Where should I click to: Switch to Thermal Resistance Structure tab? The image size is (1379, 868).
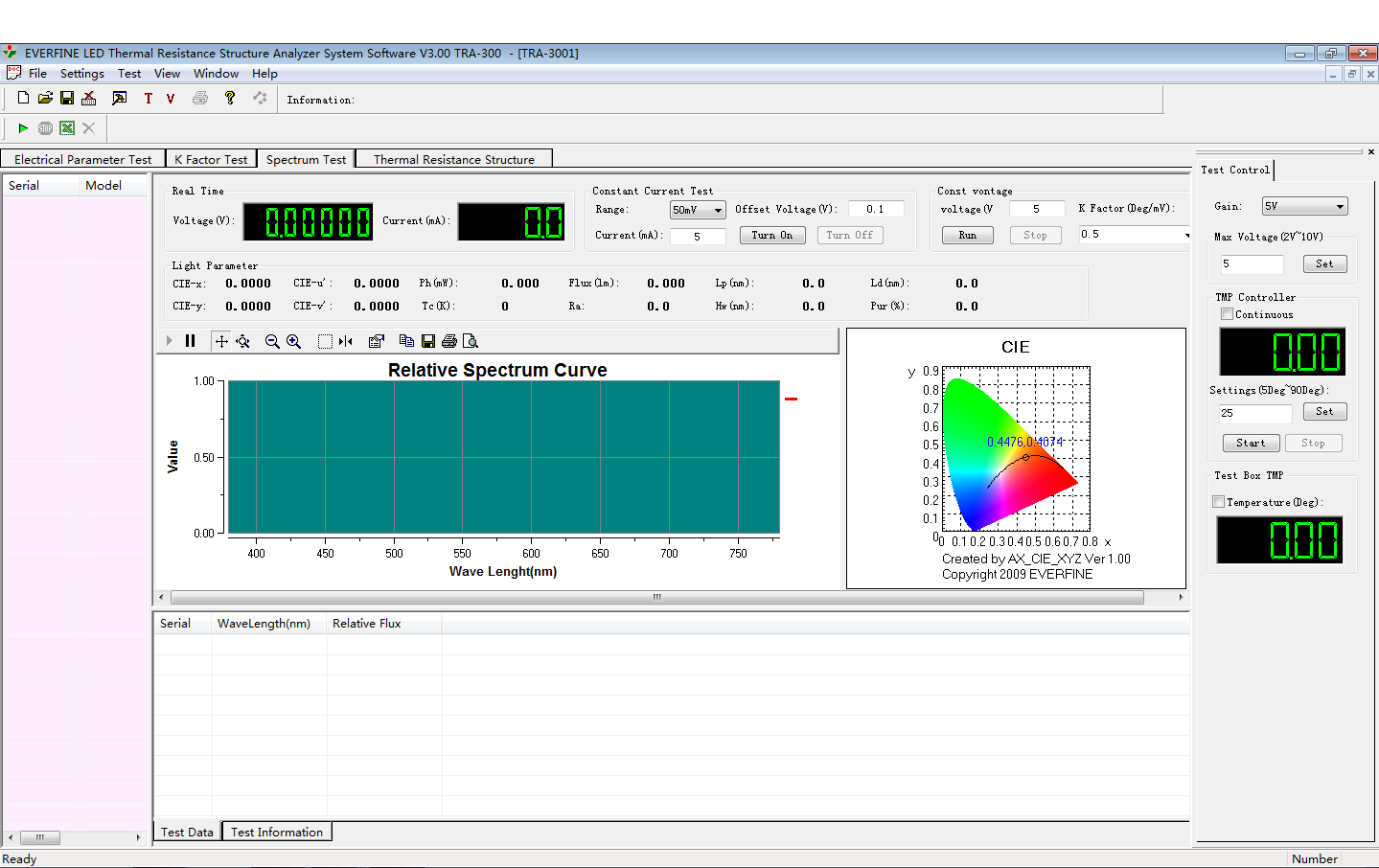point(453,160)
